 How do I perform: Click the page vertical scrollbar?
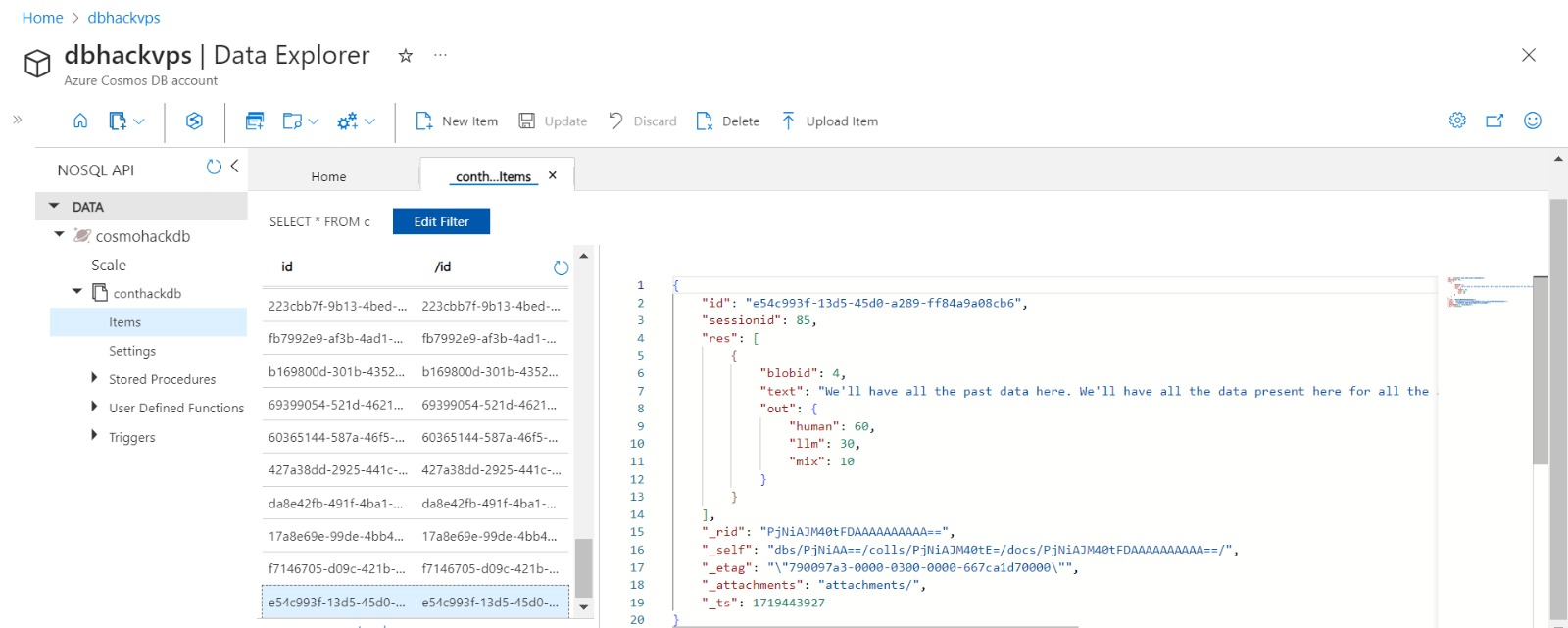pyautogui.click(x=1558, y=409)
